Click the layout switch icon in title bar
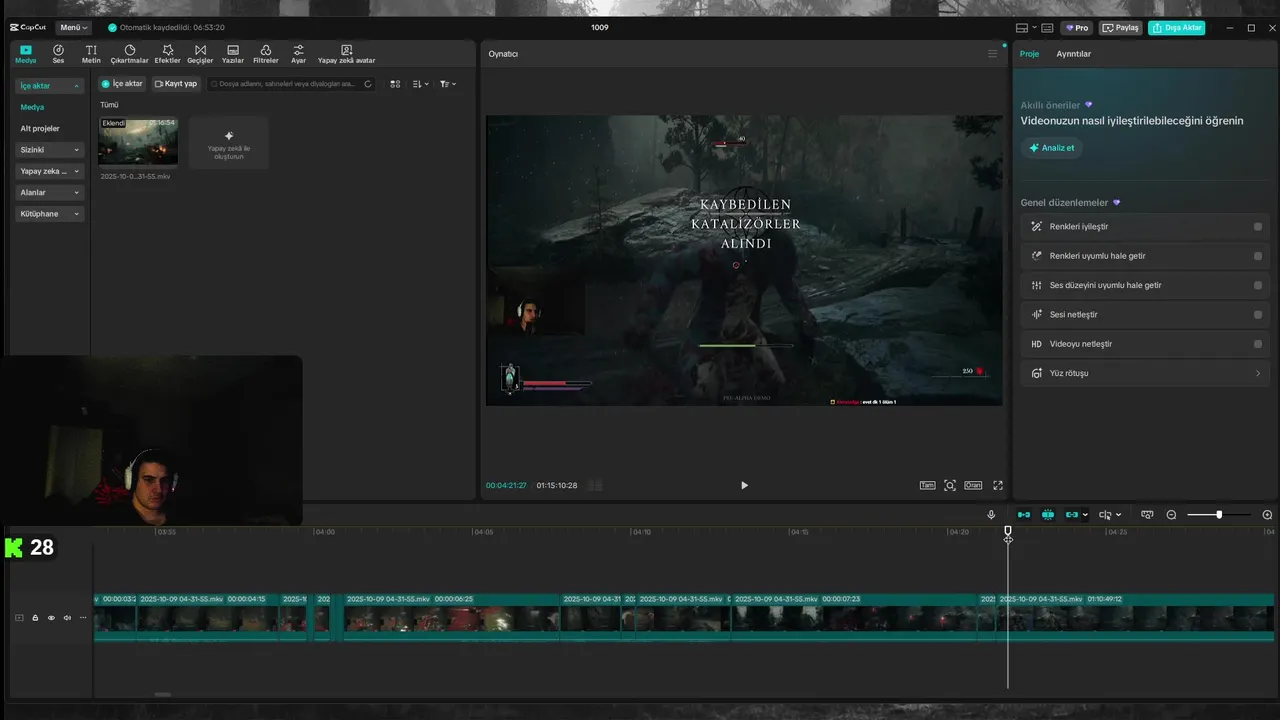This screenshot has width=1280, height=720. [1022, 28]
